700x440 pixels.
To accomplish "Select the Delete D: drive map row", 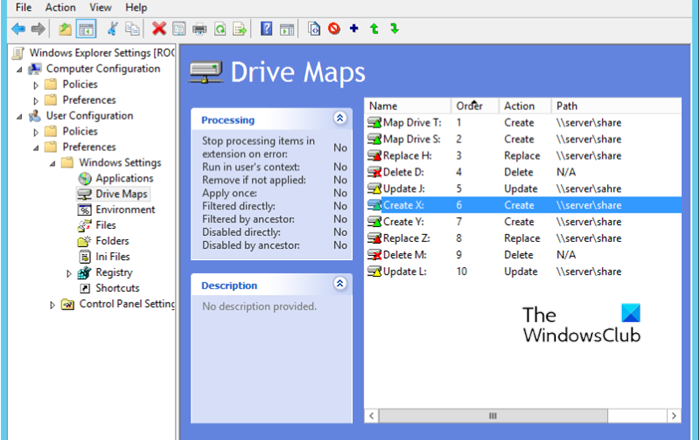I will click(x=402, y=172).
